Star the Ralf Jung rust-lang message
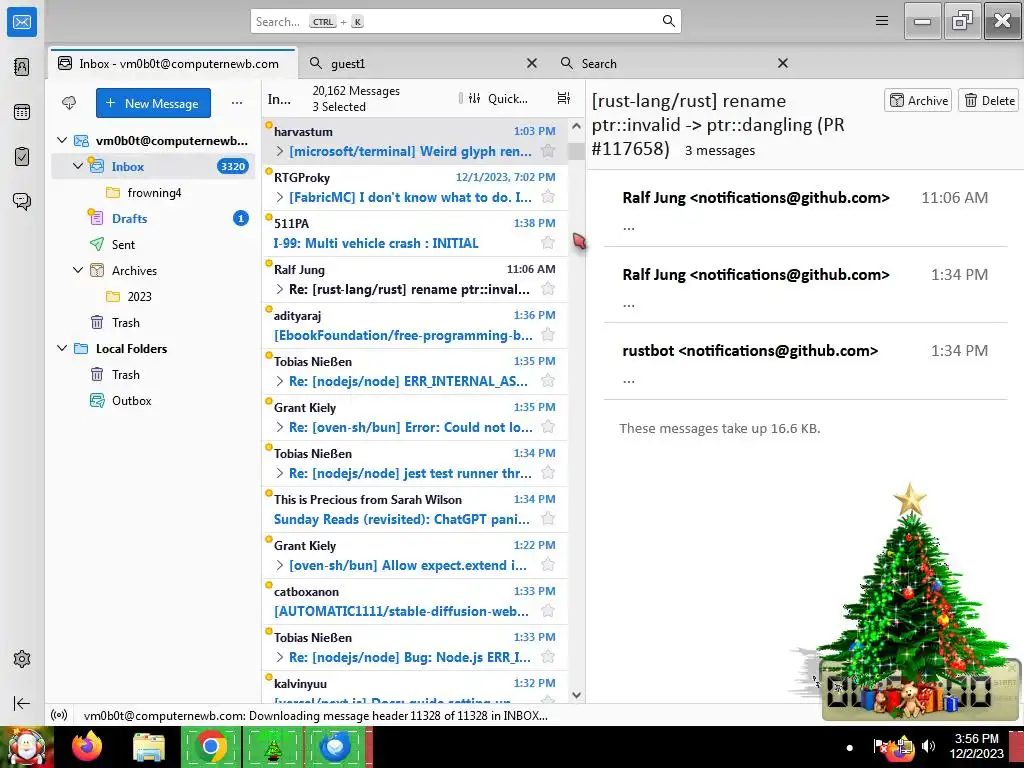This screenshot has width=1024, height=768. click(x=548, y=289)
